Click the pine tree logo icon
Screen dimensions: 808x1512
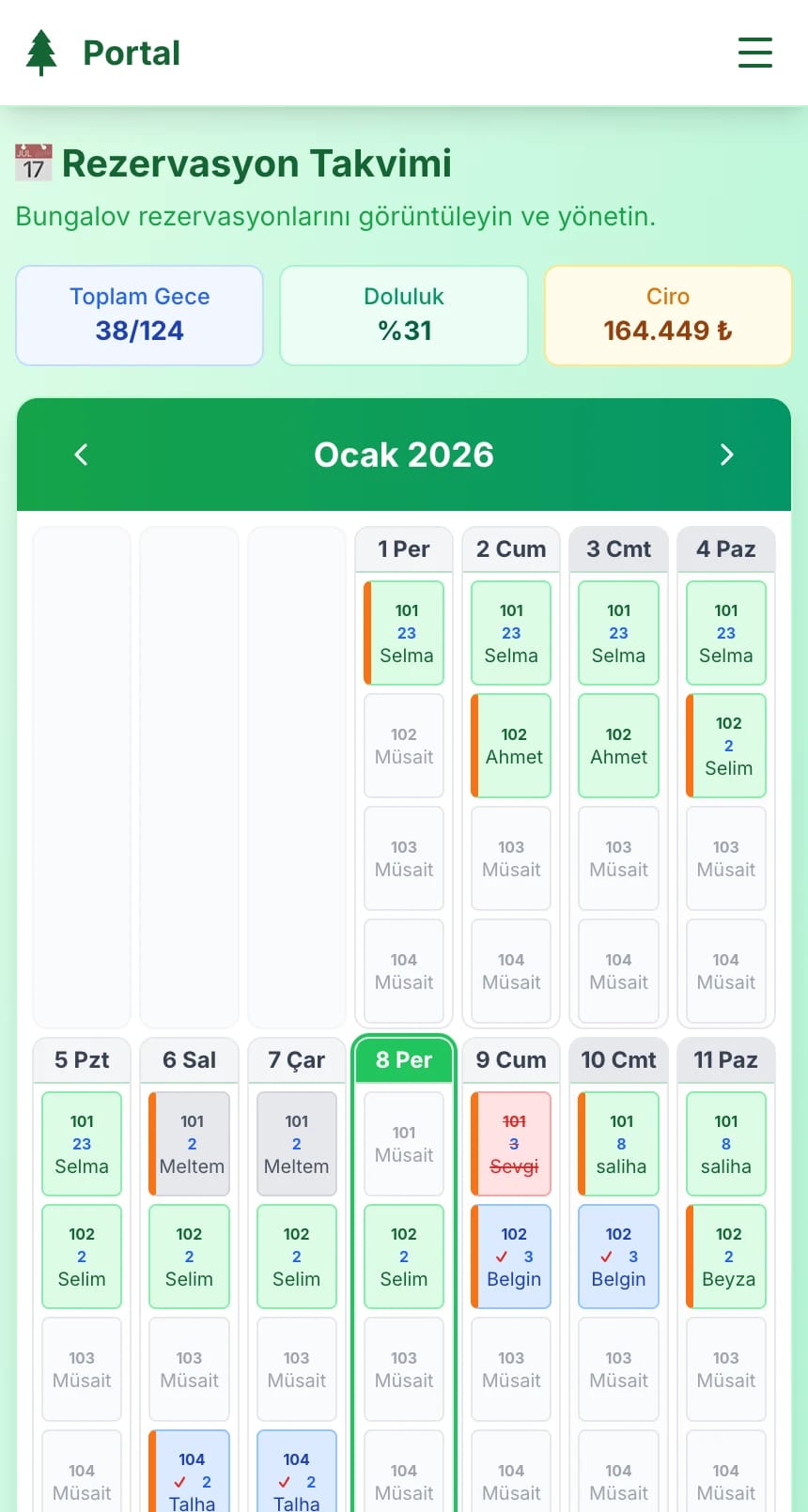pos(41,53)
